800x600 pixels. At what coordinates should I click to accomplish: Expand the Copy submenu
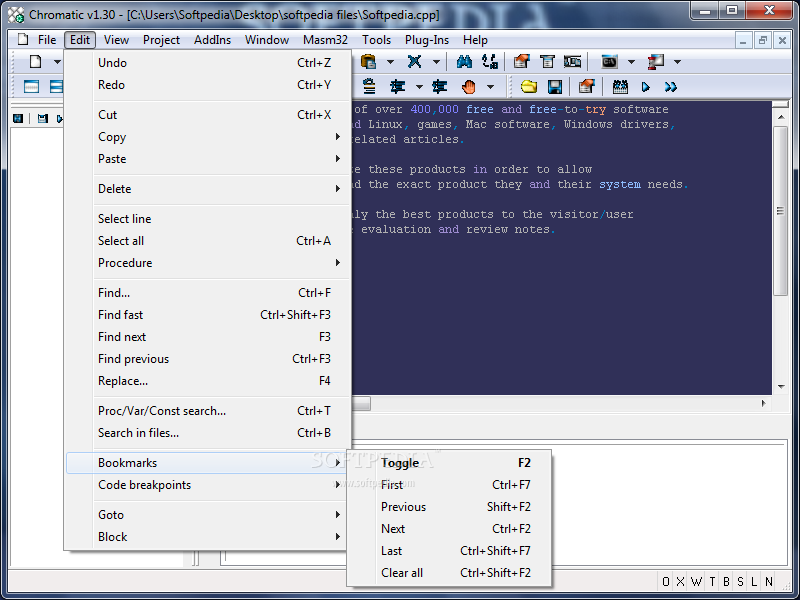(208, 137)
